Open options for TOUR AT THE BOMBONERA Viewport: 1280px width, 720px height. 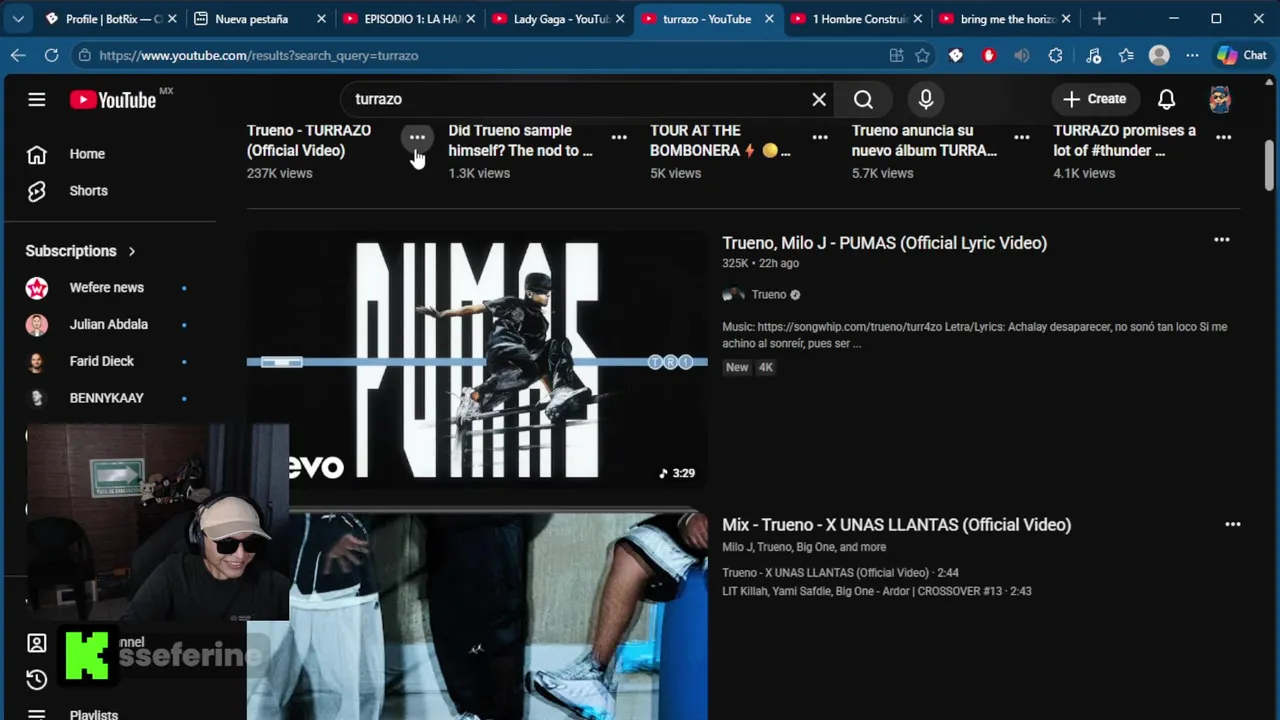(x=820, y=137)
